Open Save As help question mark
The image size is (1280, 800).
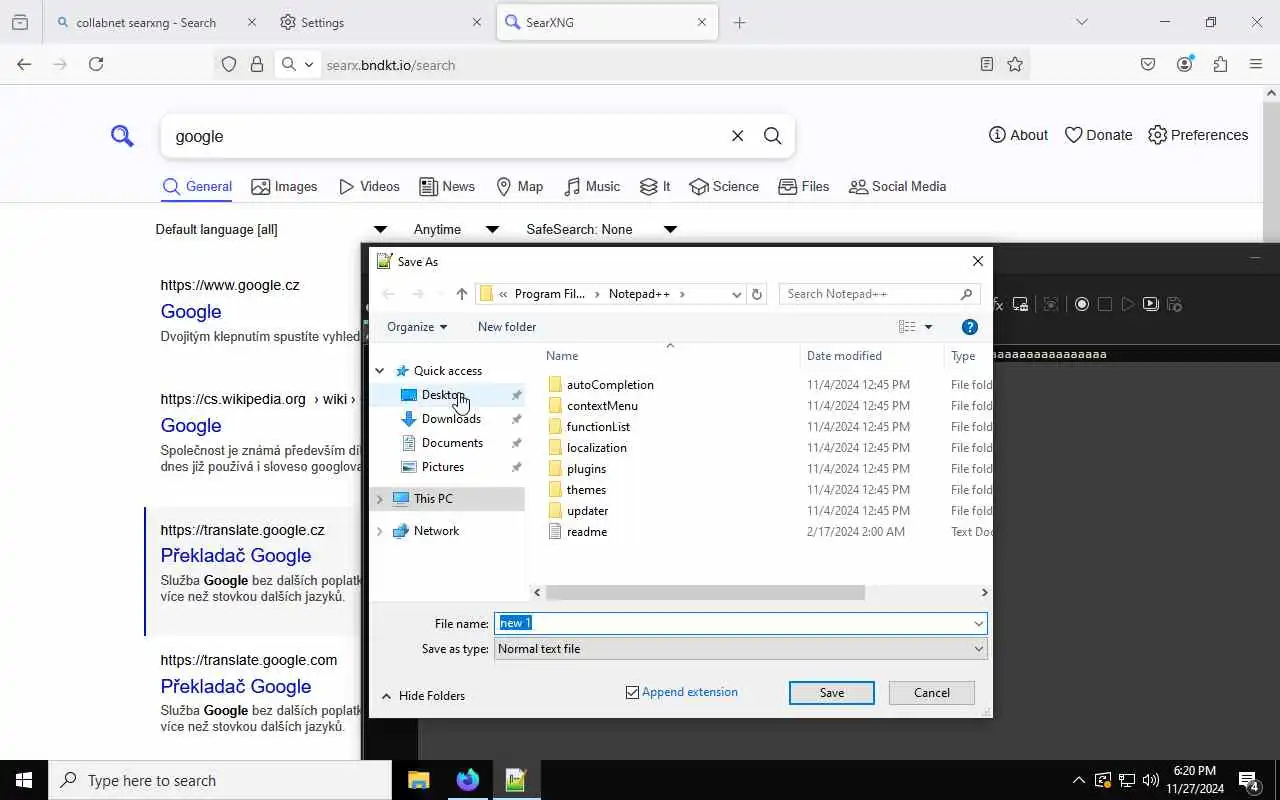969,327
